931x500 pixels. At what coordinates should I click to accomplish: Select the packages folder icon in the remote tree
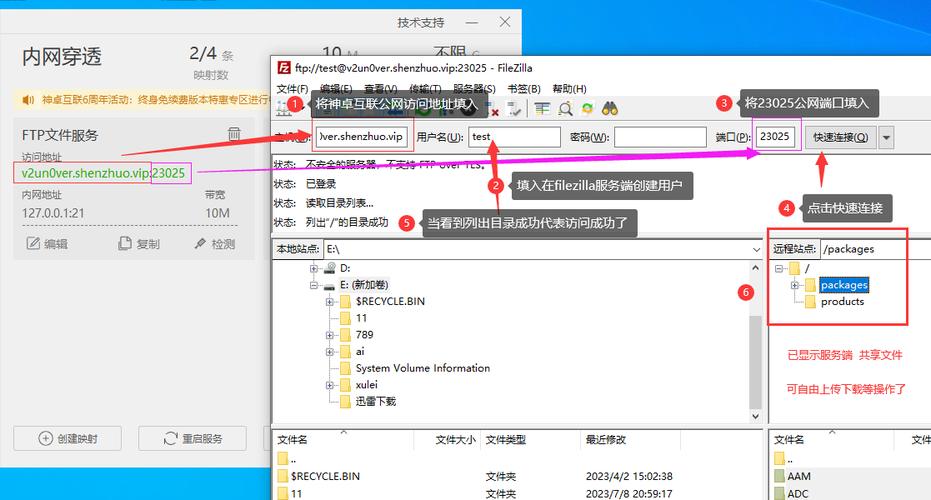810,286
